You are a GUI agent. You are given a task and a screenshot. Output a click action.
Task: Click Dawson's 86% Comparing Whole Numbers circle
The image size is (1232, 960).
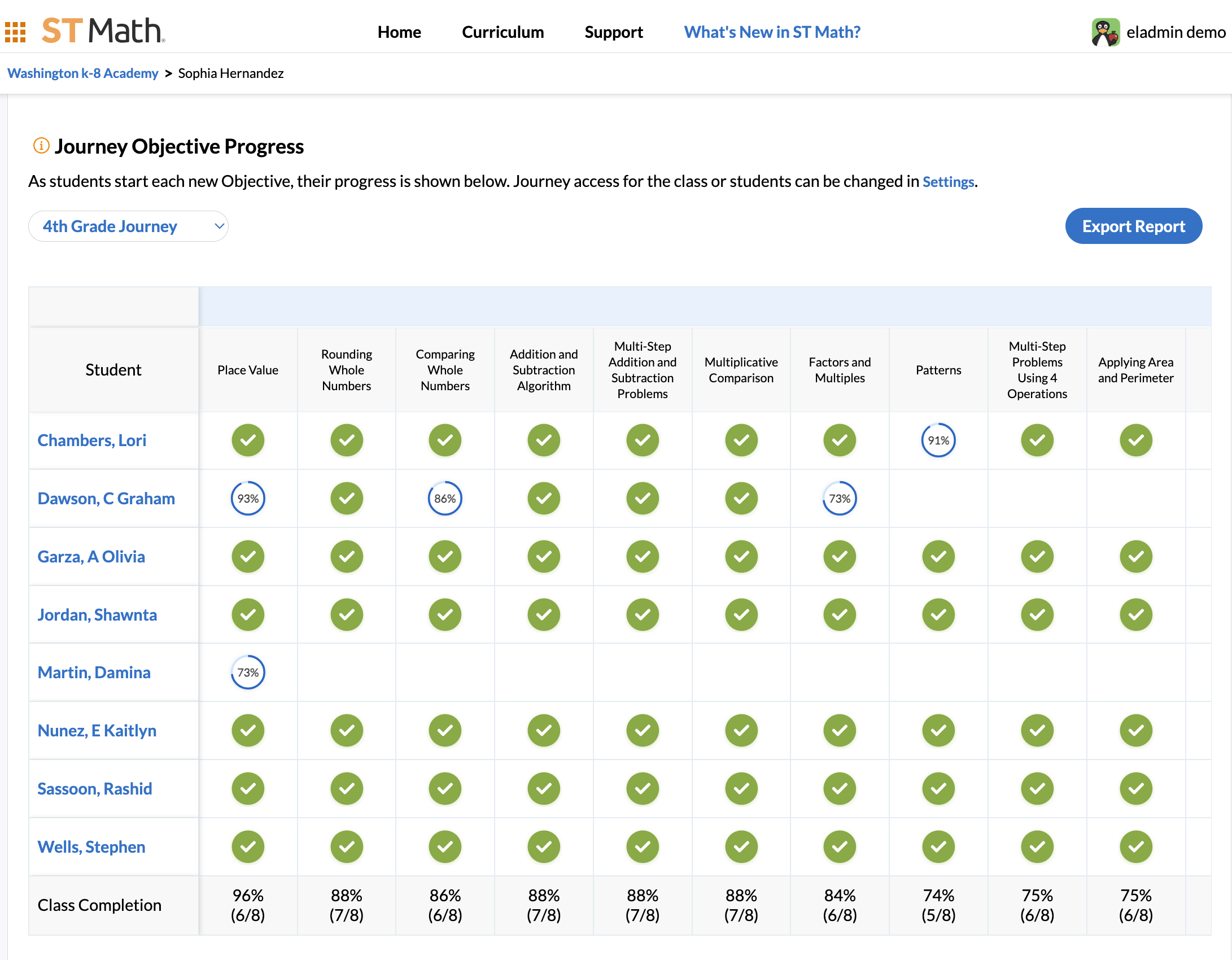(x=445, y=499)
